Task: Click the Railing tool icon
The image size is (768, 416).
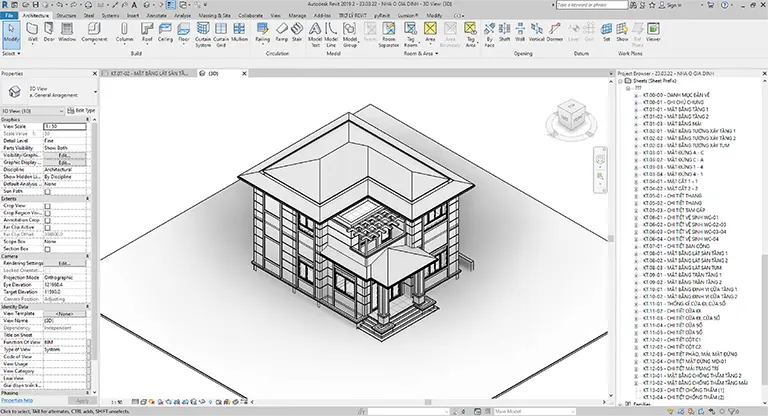Action: (263, 32)
